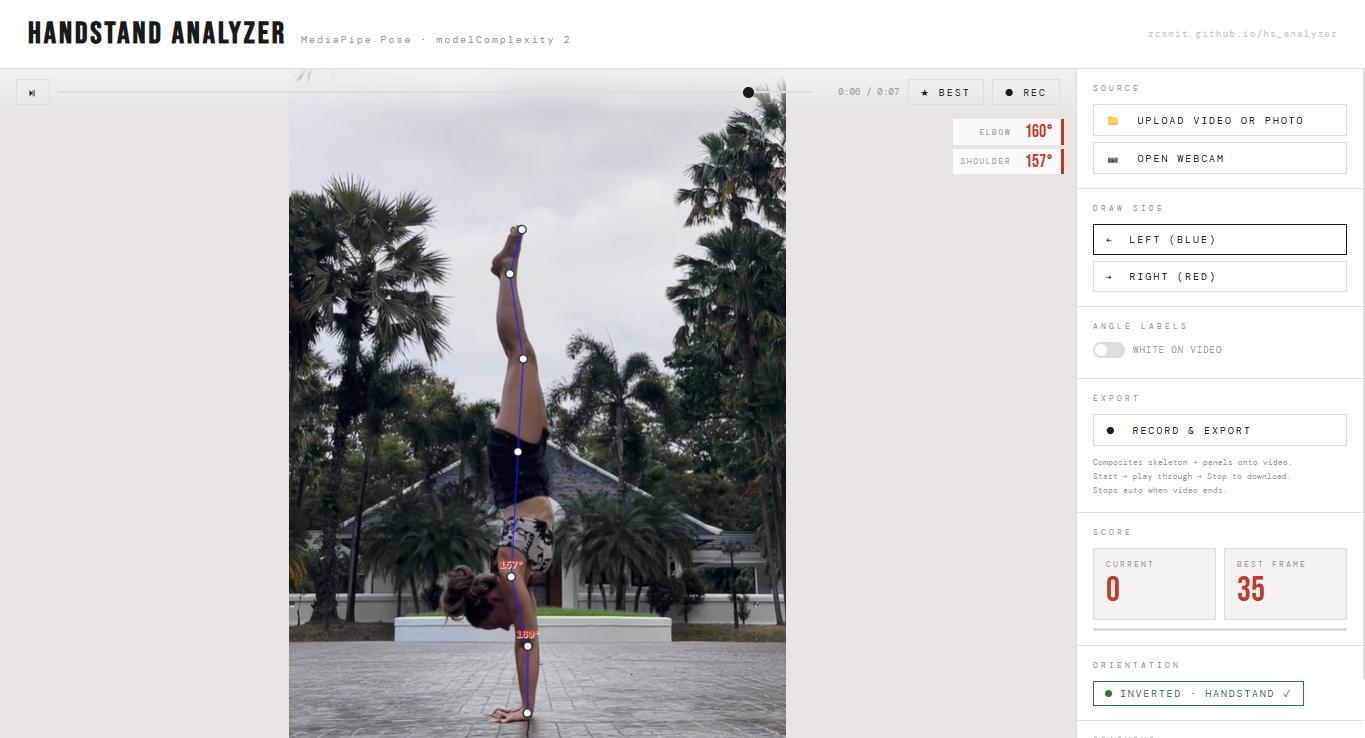Click the record dot icon on REC

pyautogui.click(x=1009, y=91)
